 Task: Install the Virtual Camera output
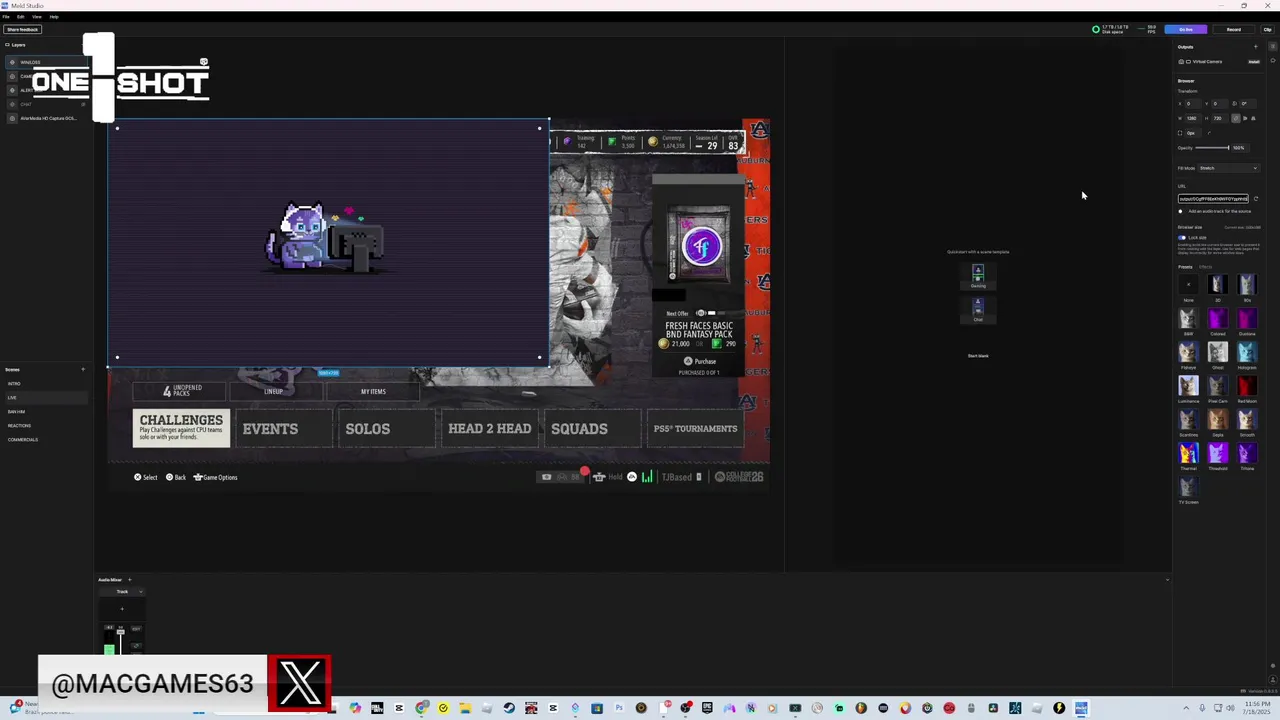coord(1253,62)
